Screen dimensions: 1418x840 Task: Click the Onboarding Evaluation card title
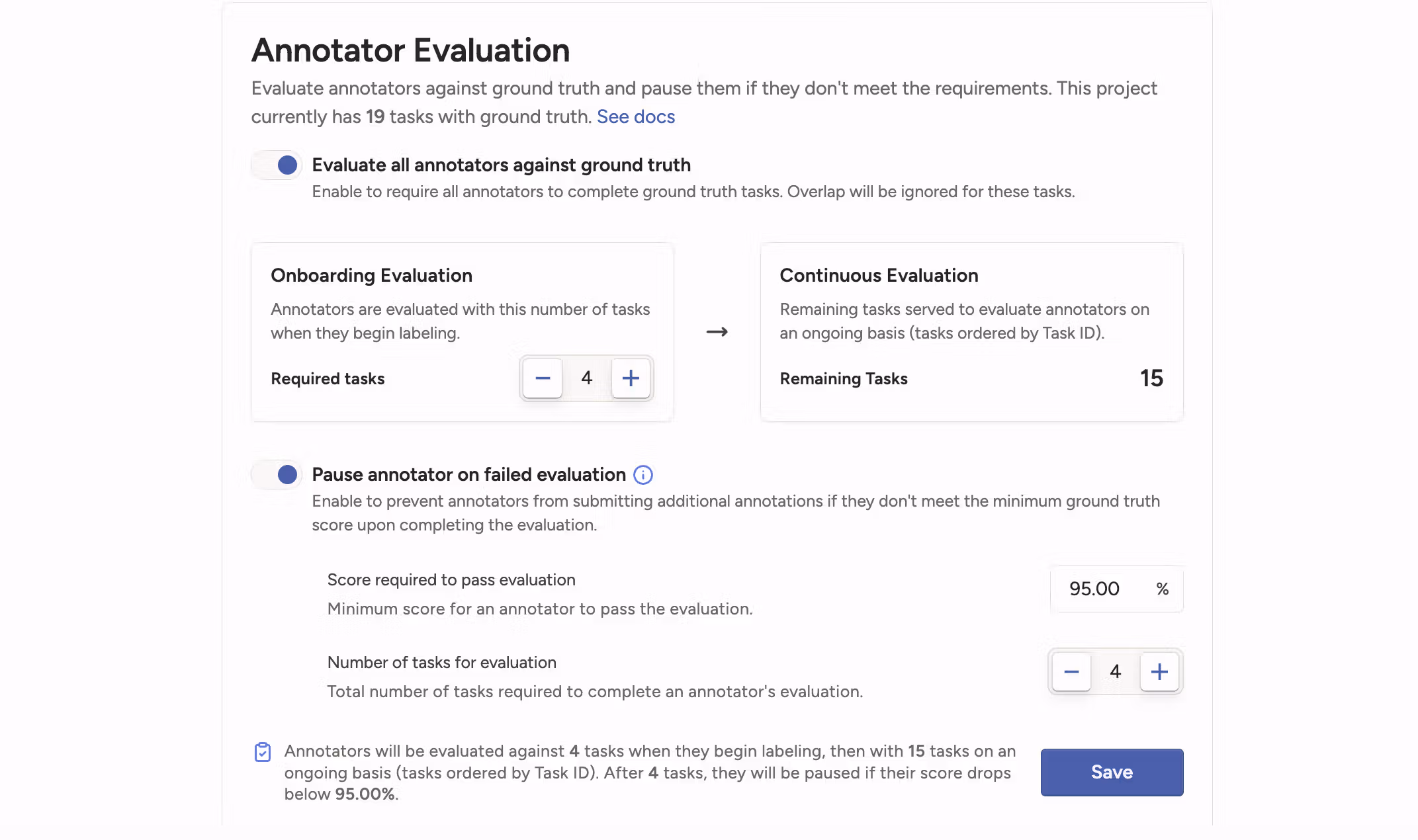click(x=371, y=275)
